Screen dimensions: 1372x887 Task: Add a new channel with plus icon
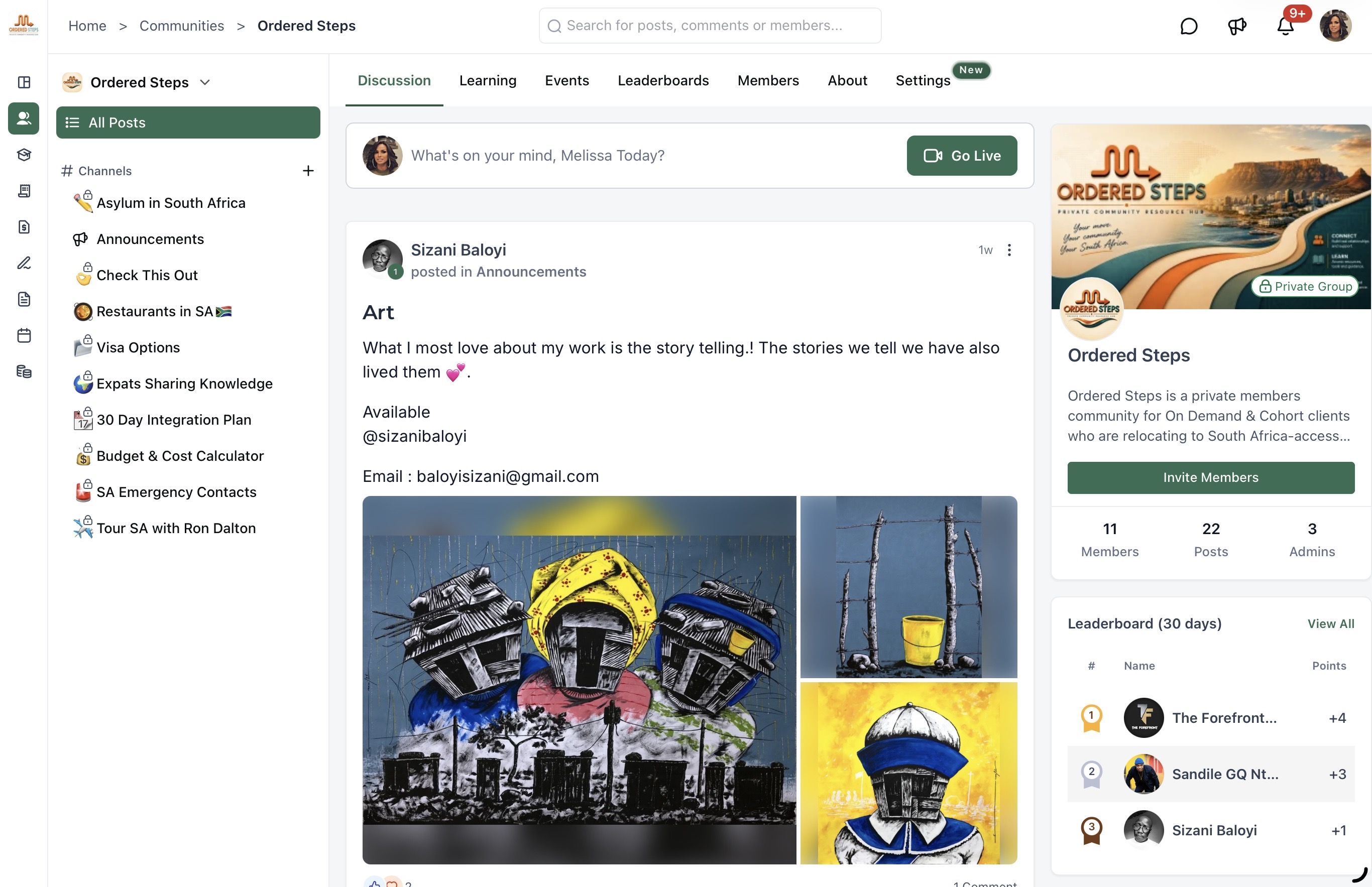(308, 171)
